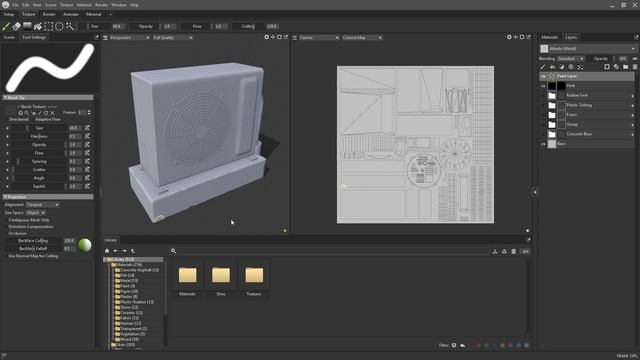The height and width of the screenshot is (360, 640).
Task: Add an adjustment layer icon
Action: (562, 67)
